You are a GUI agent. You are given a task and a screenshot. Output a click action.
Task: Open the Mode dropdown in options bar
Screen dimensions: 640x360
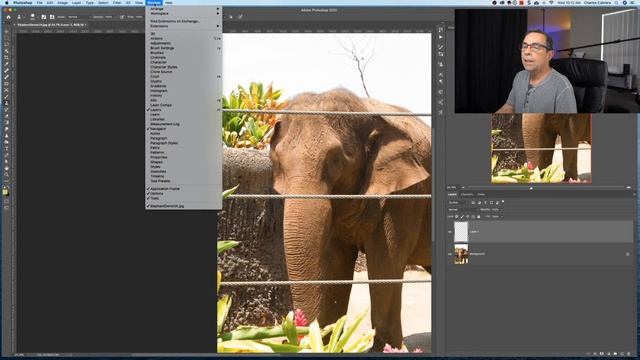pyautogui.click(x=78, y=17)
